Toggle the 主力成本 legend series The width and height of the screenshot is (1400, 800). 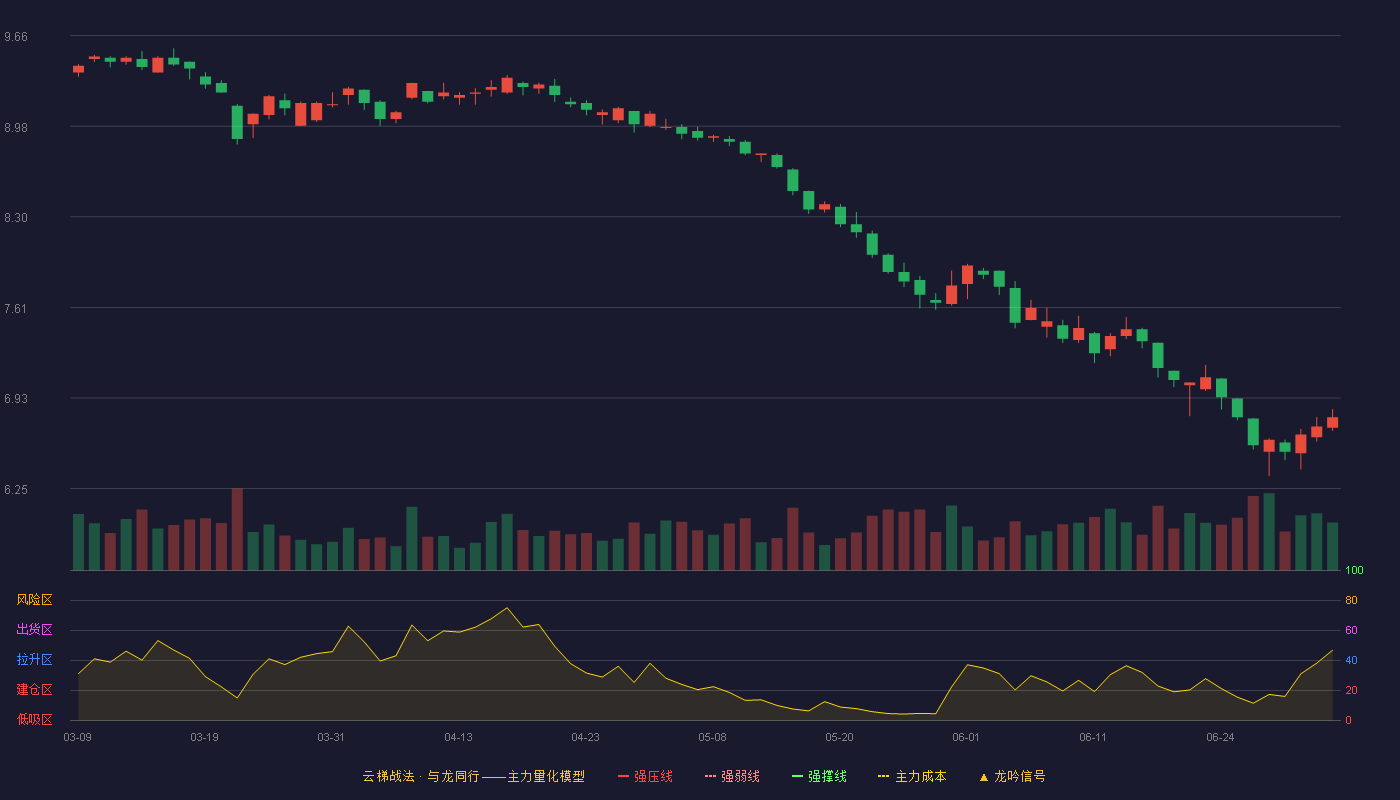pyautogui.click(x=912, y=776)
